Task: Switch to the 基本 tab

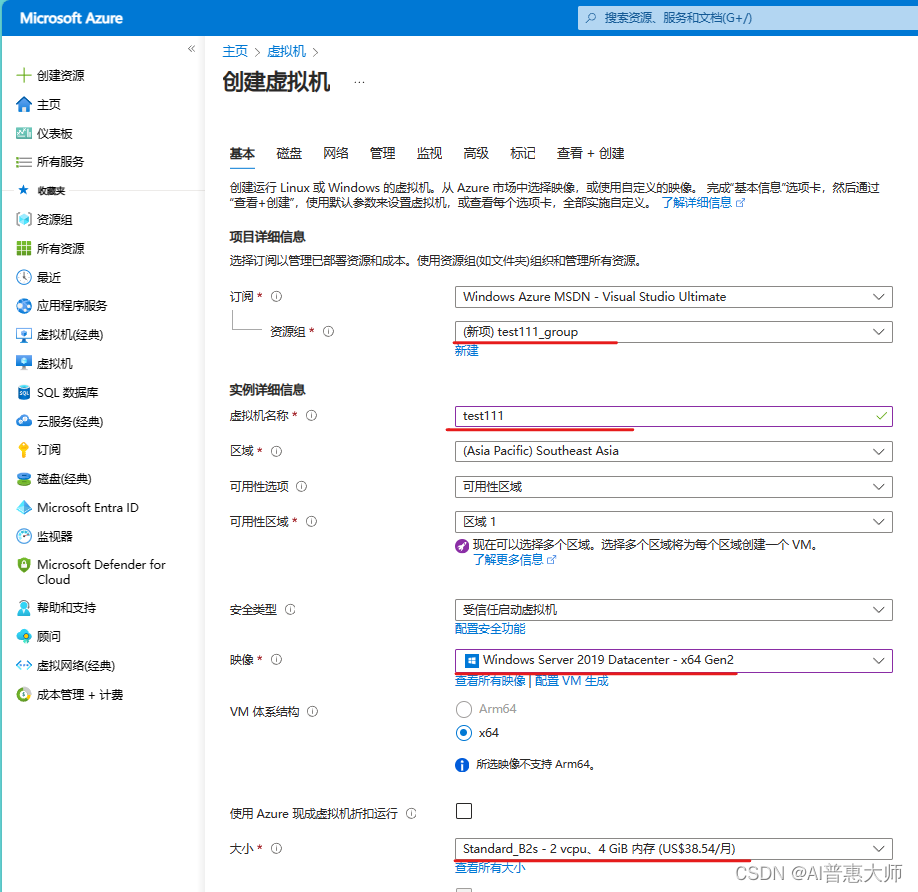Action: pos(242,153)
